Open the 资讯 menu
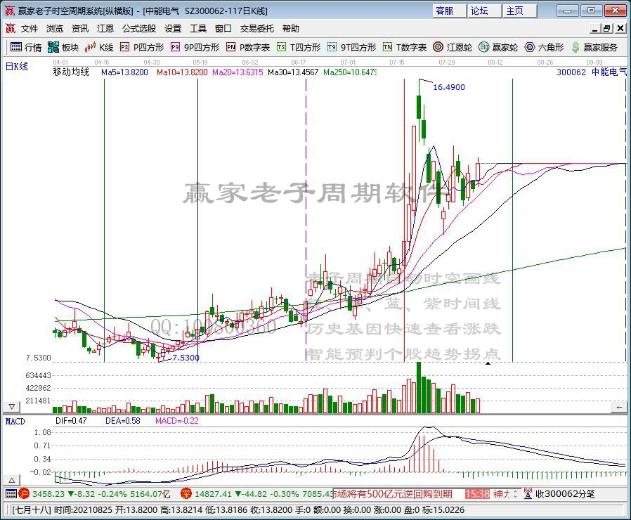The width and height of the screenshot is (631, 520). tap(80, 28)
